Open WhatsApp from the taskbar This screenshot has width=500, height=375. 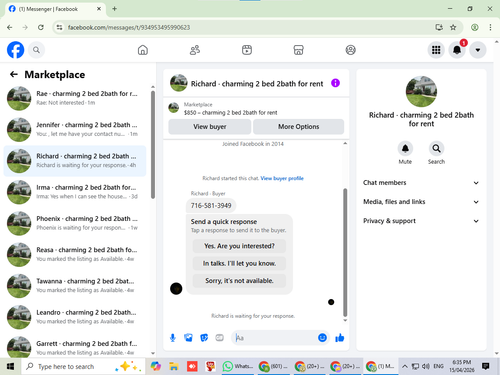pyautogui.click(x=237, y=367)
